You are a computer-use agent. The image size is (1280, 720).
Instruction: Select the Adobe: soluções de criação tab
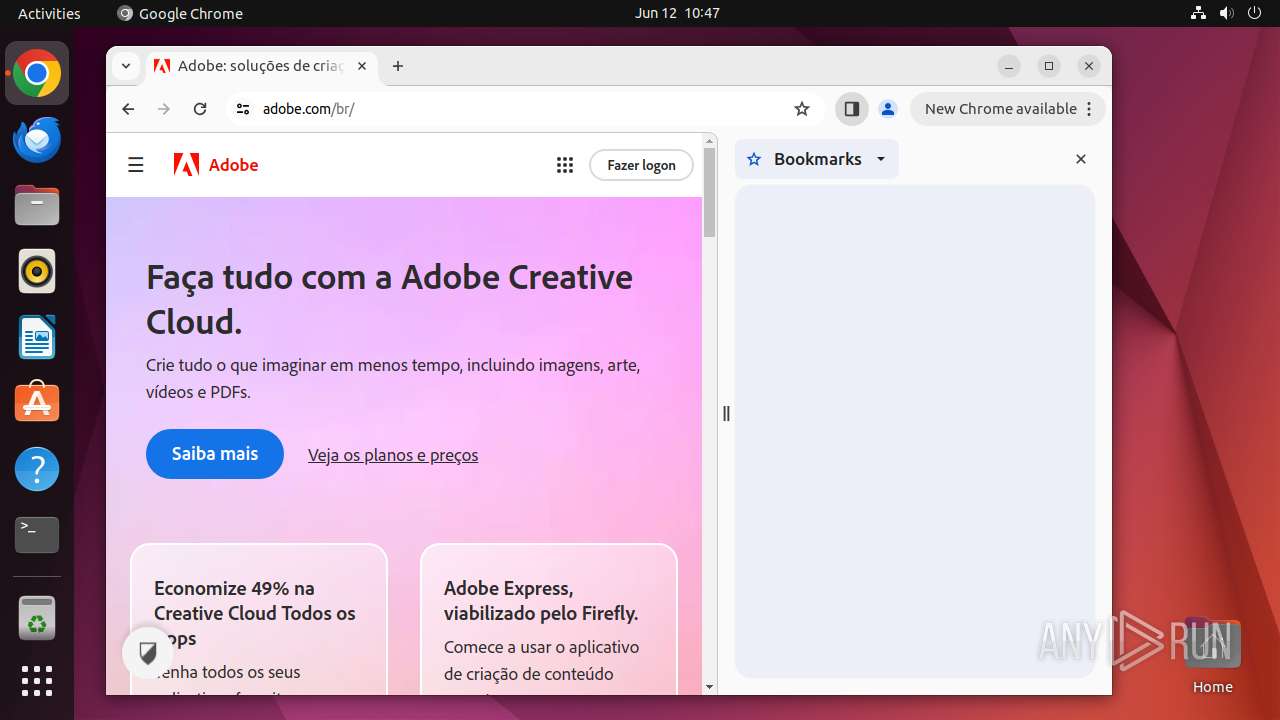click(x=260, y=66)
